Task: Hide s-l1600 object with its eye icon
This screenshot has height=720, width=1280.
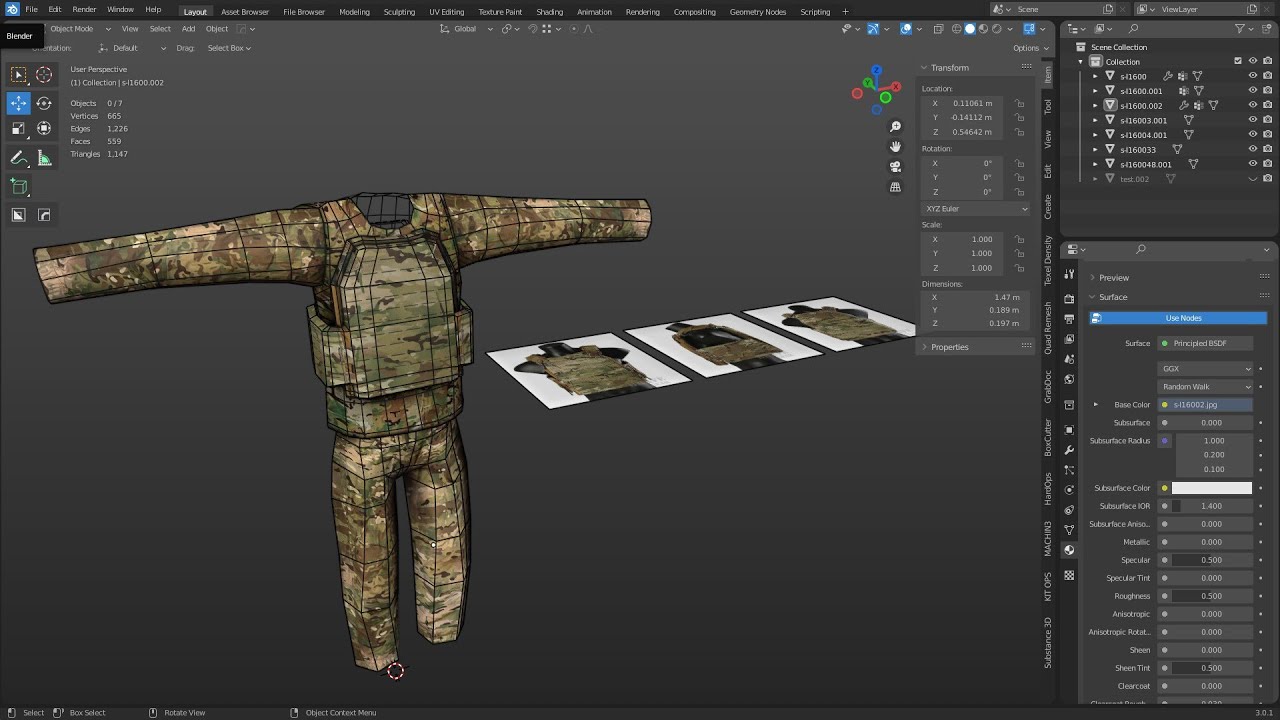Action: [x=1252, y=76]
